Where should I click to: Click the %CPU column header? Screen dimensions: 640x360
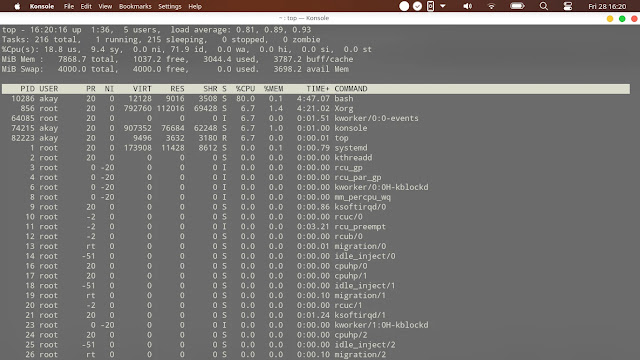[x=245, y=89]
